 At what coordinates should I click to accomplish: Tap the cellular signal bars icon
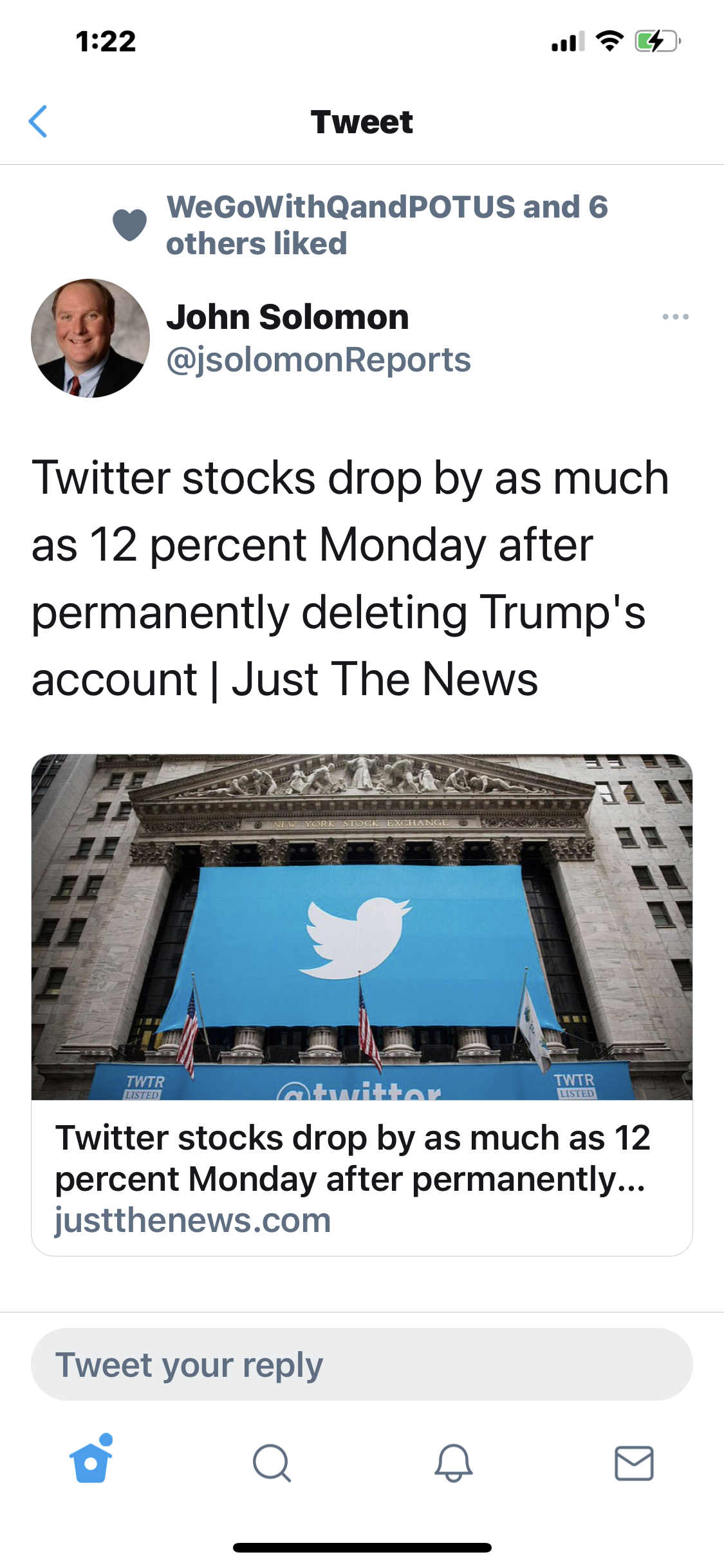pyautogui.click(x=568, y=42)
